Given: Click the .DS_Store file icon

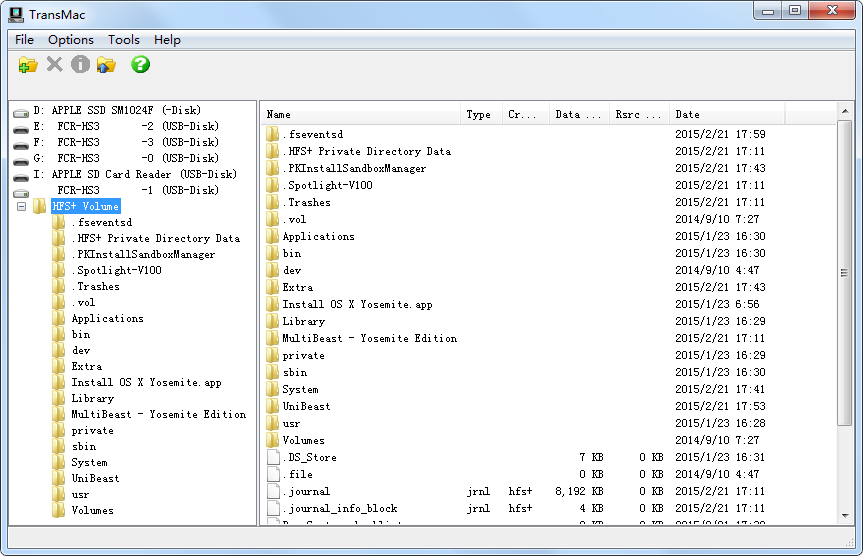Looking at the screenshot, I should (x=274, y=457).
